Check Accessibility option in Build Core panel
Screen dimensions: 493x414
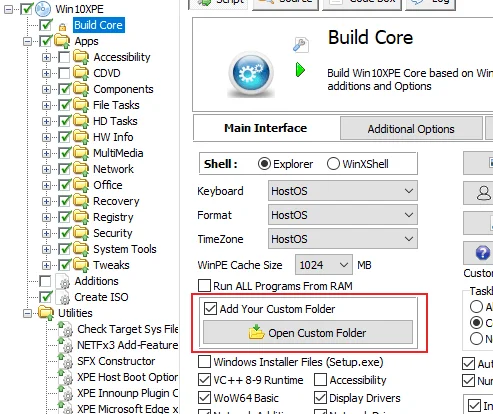pos(320,380)
